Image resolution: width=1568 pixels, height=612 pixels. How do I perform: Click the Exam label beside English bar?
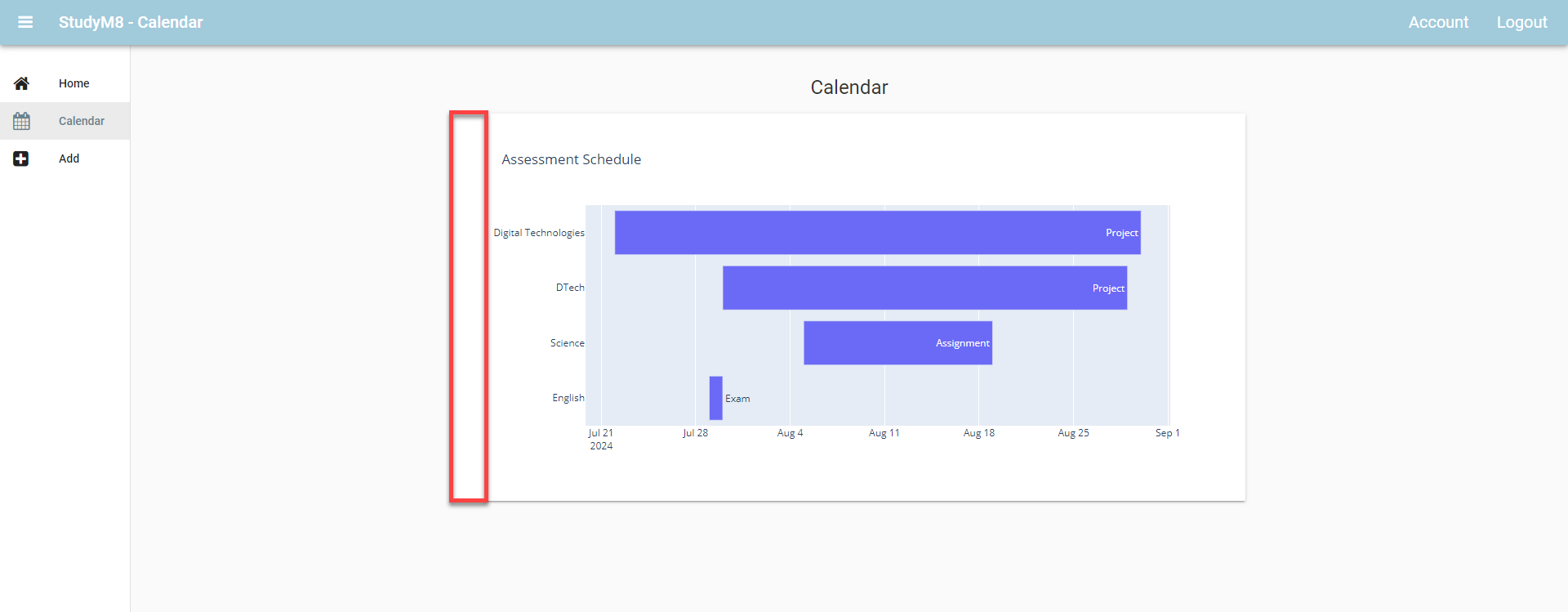pos(737,399)
